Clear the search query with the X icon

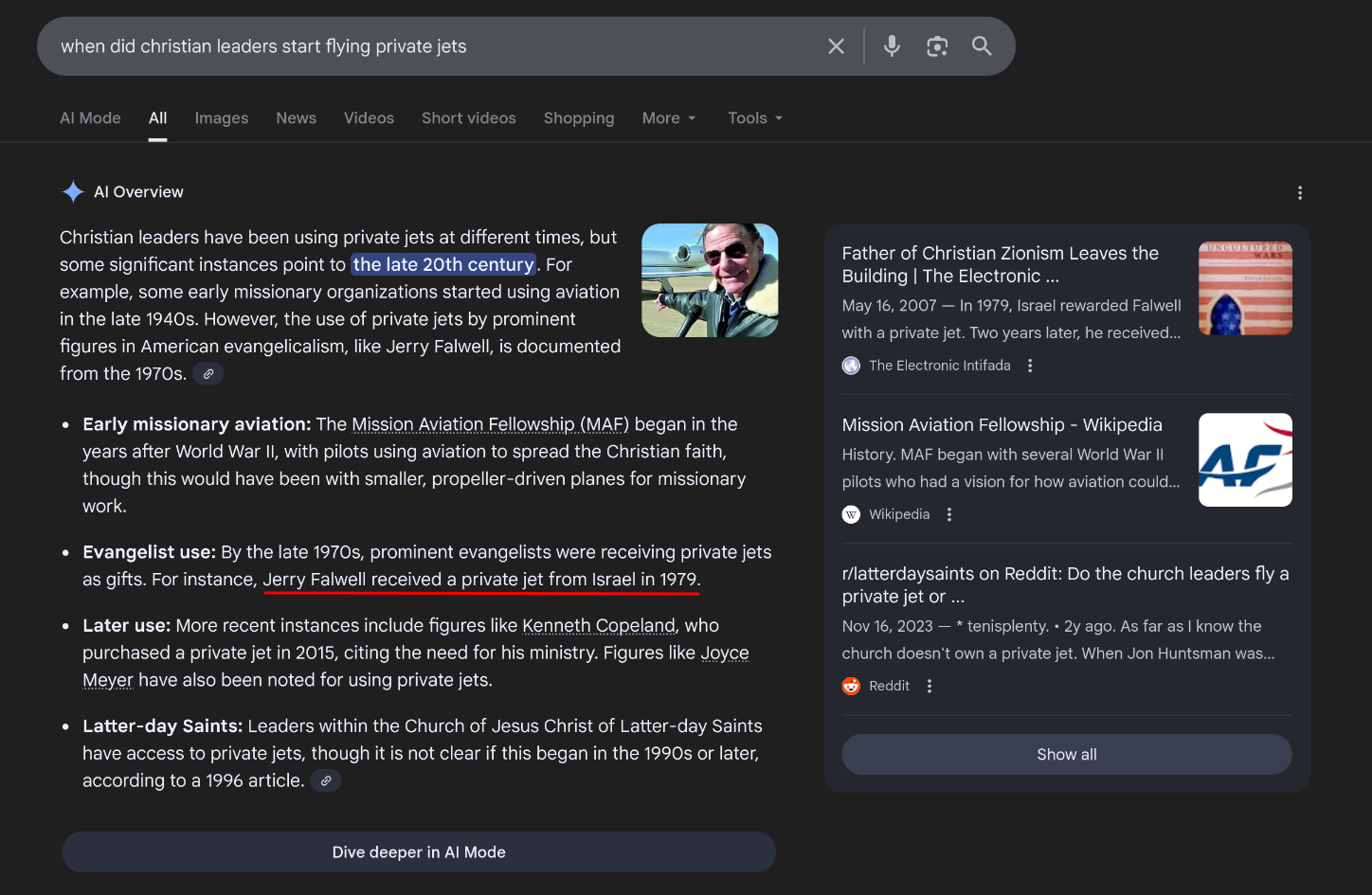836,46
